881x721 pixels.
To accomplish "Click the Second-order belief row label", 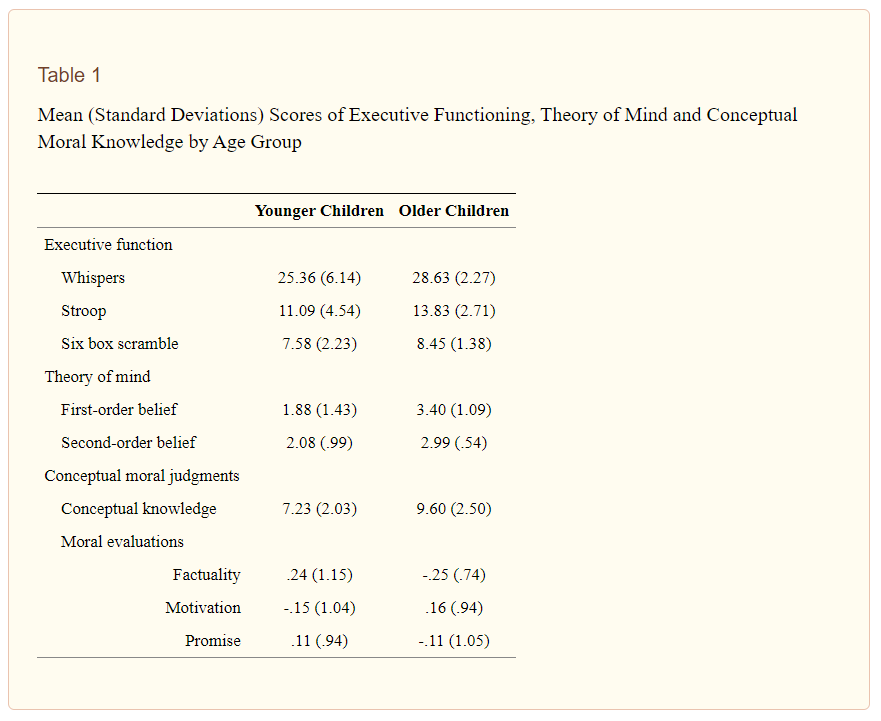I will point(129,443).
